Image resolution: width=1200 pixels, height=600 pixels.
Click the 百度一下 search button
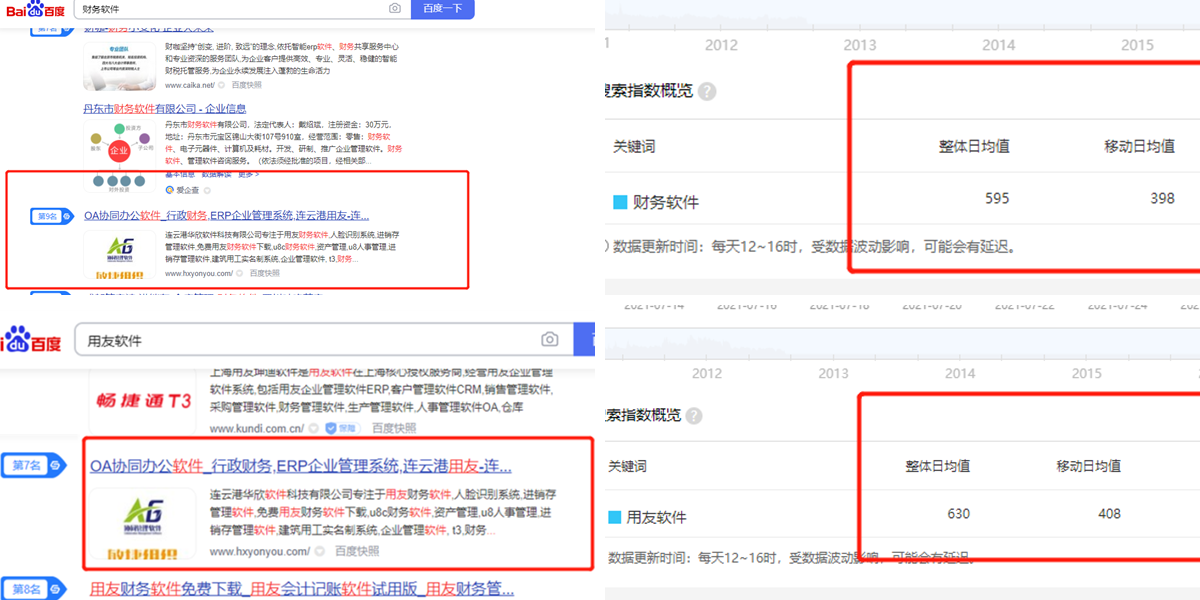pyautogui.click(x=442, y=8)
